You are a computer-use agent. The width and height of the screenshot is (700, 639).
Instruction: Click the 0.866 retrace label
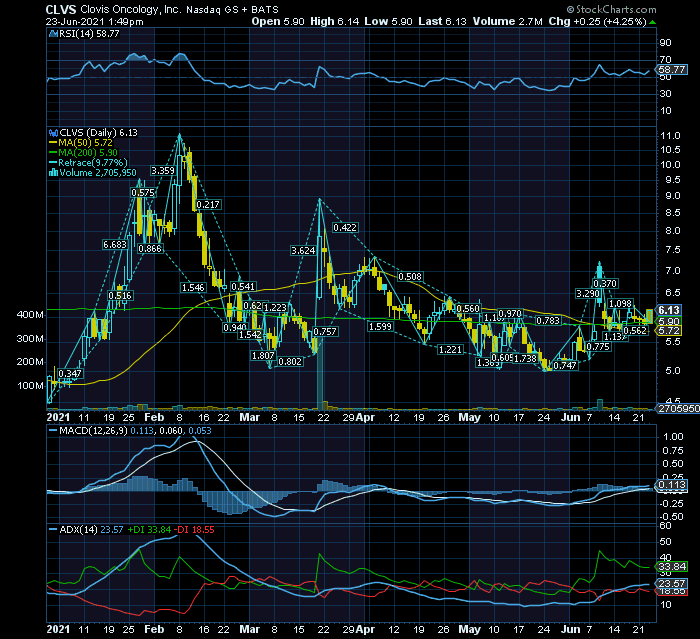150,248
